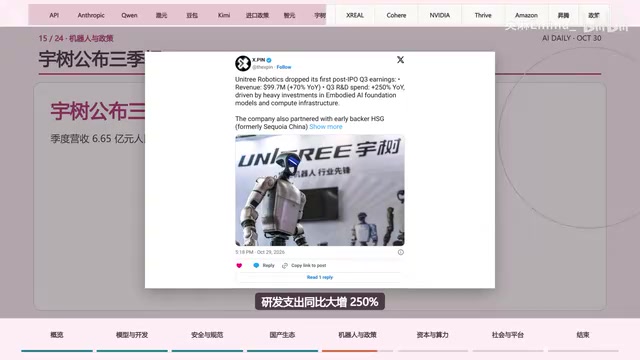Click the blue reply bubble icon
Screen dimensions: 640x360
click(x=256, y=266)
